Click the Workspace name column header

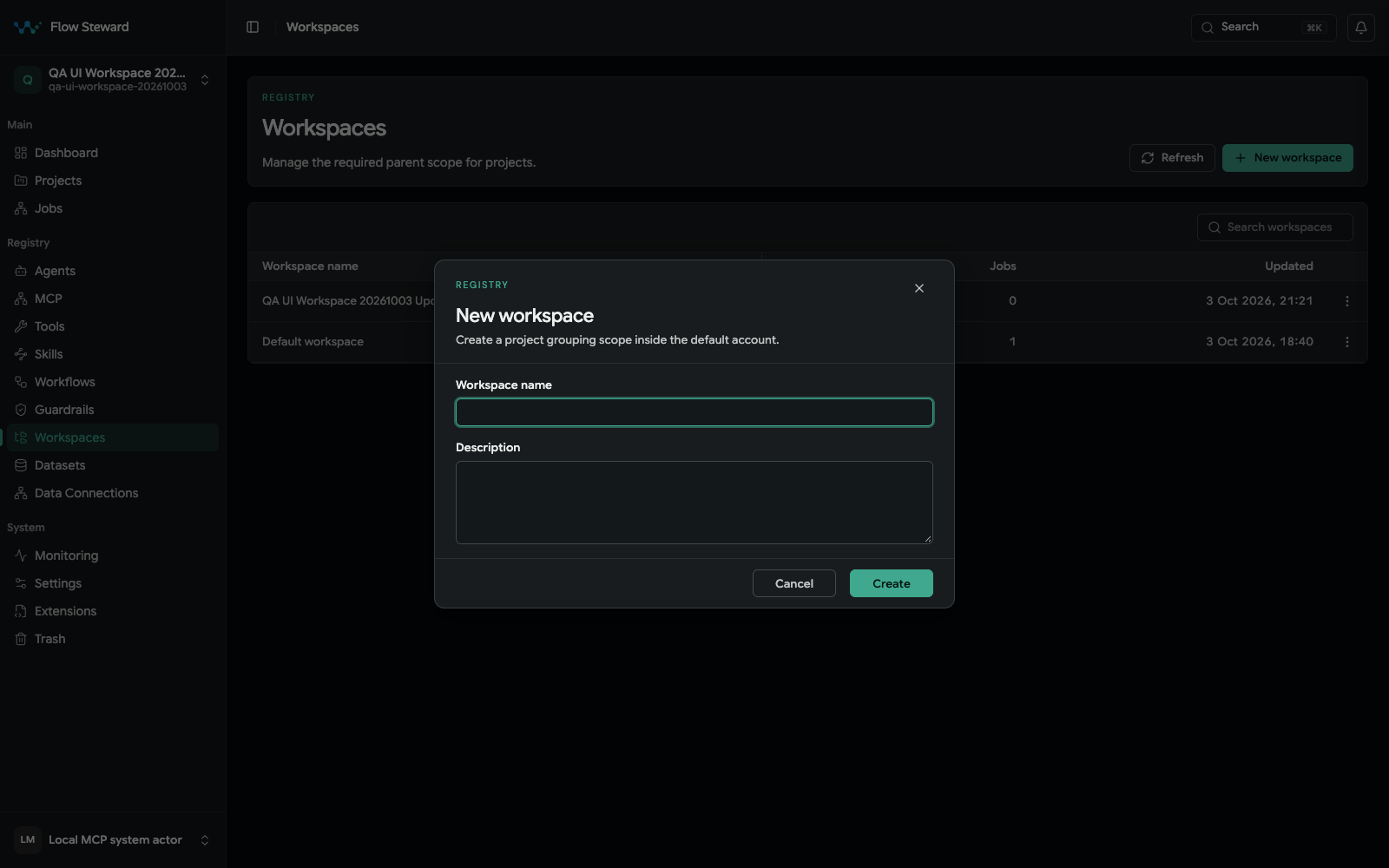pyautogui.click(x=310, y=266)
